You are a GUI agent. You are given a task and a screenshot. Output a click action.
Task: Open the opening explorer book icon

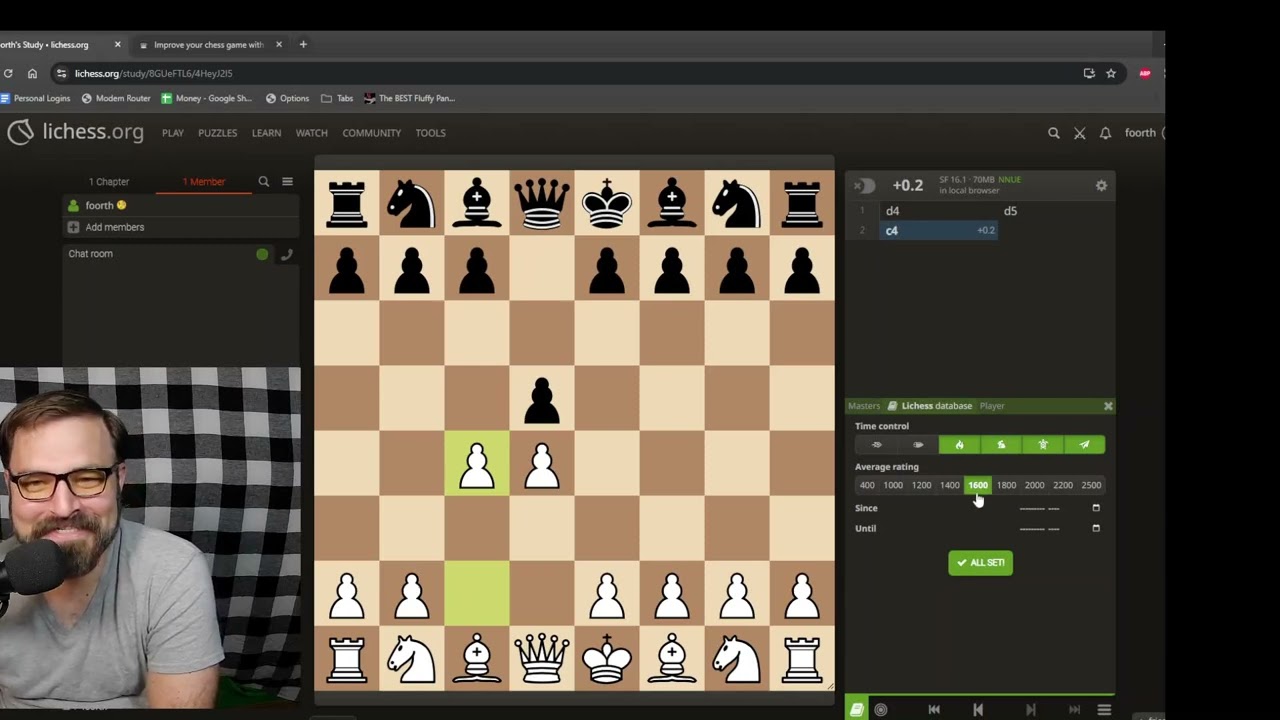coord(857,710)
